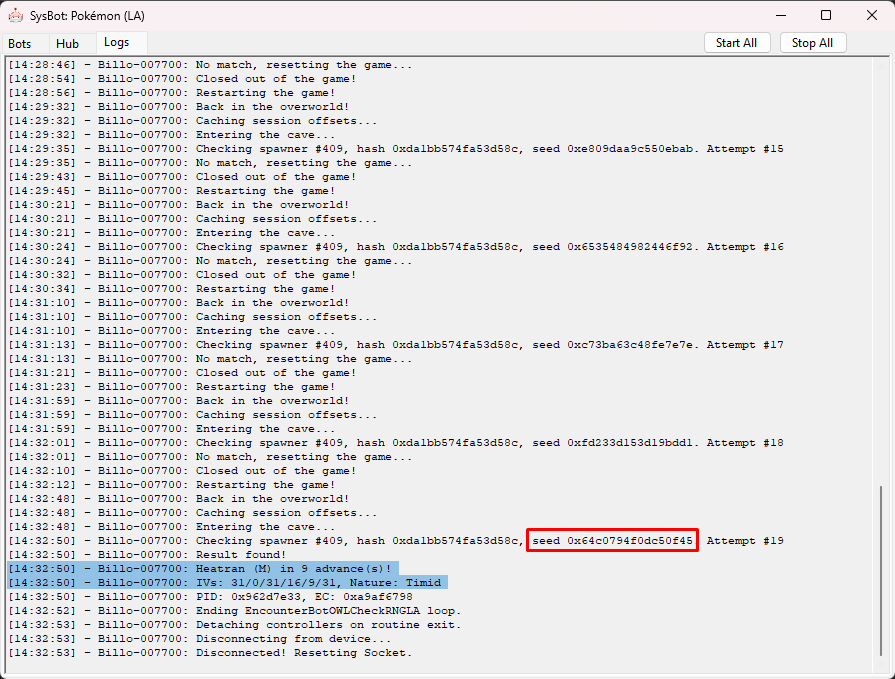
Task: Click the 14:32:48 'Entering the cave...' line
Action: pos(172,527)
